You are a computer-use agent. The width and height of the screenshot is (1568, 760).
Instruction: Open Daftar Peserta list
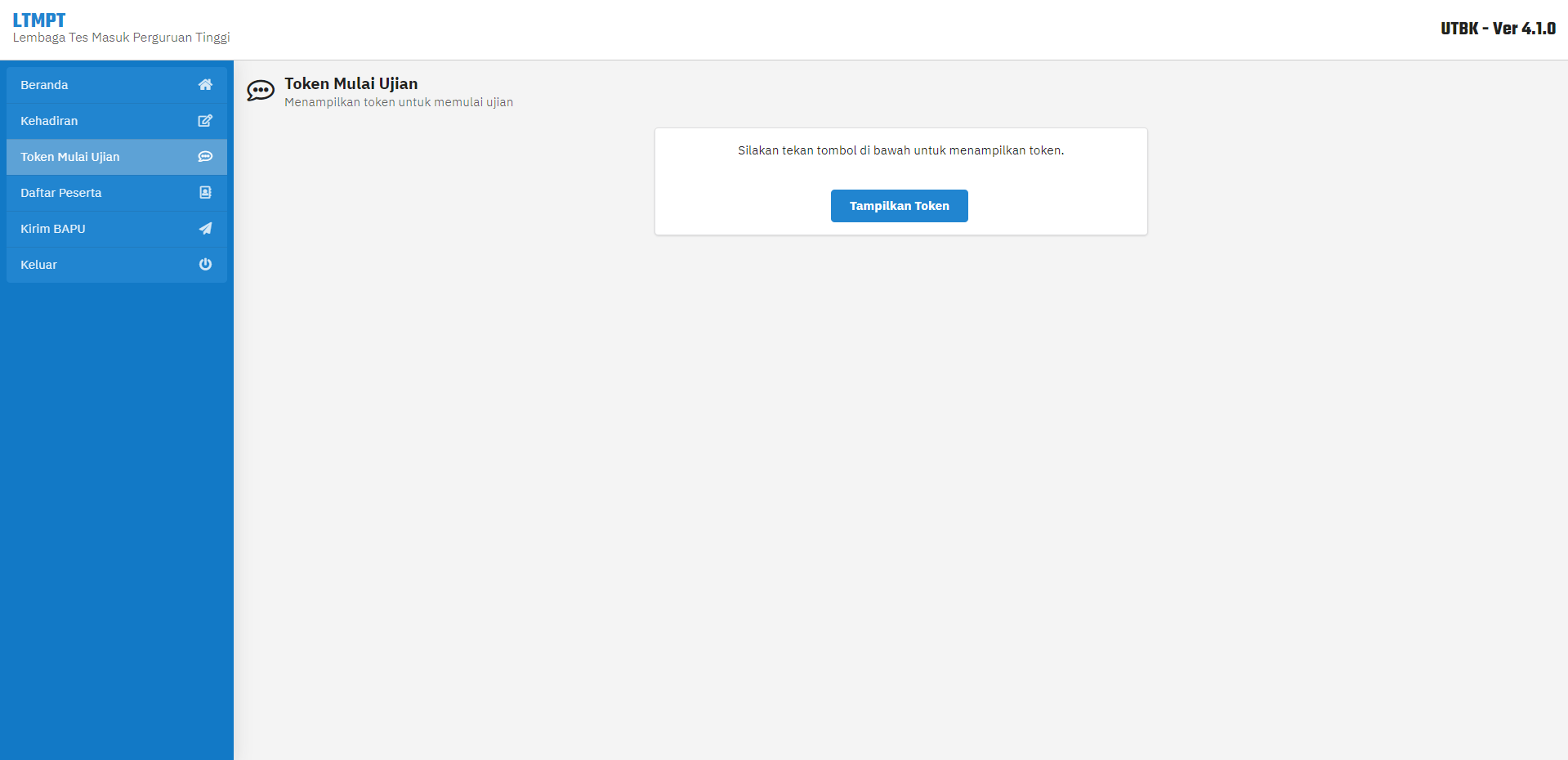(117, 193)
